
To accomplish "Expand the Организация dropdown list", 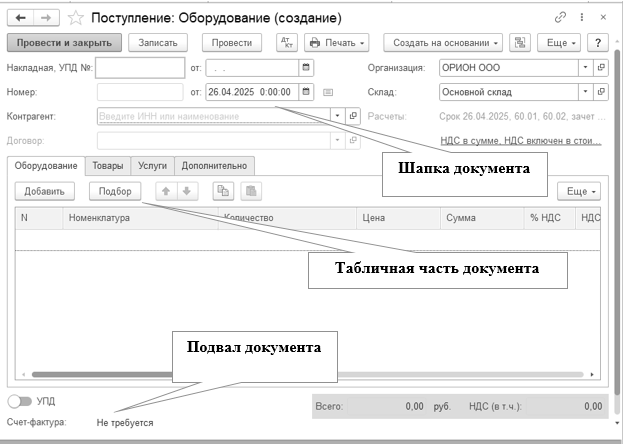I will pyautogui.click(x=586, y=67).
